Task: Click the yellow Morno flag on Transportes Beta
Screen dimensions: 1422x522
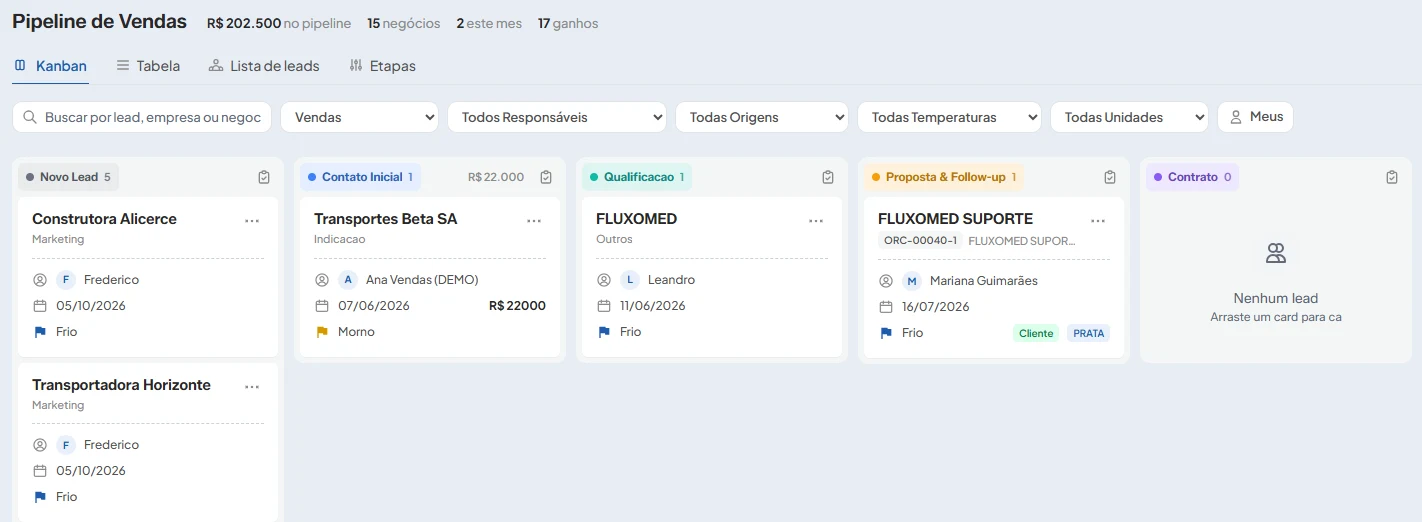Action: coord(322,332)
